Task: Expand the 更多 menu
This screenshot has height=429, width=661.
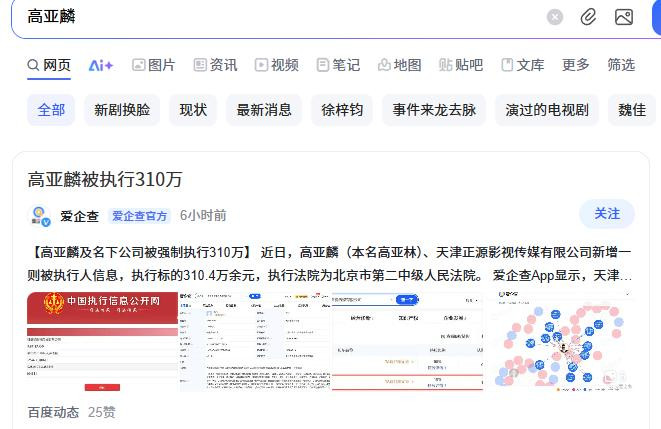Action: point(575,65)
